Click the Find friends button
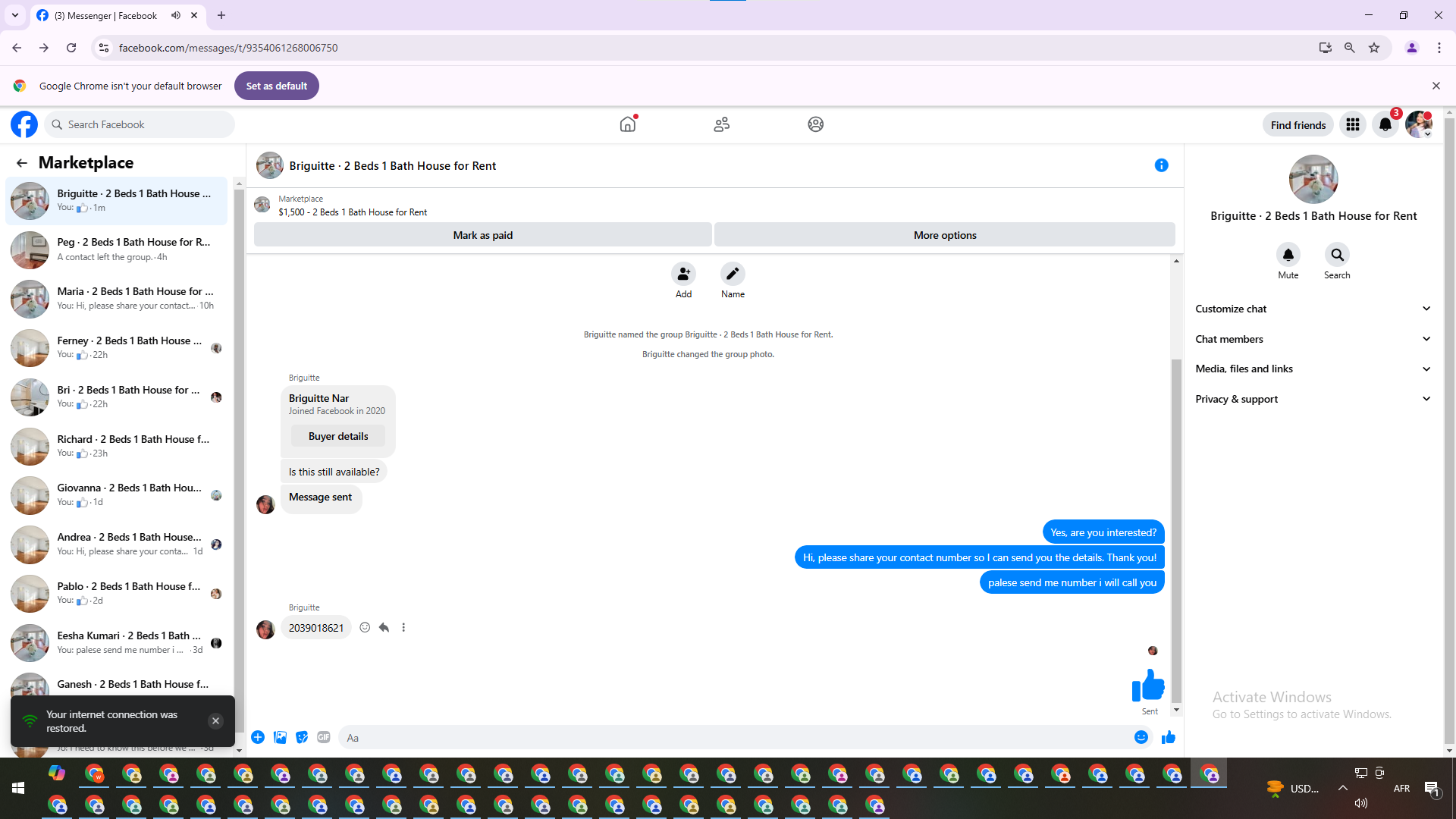This screenshot has width=1456, height=819. point(1298,125)
